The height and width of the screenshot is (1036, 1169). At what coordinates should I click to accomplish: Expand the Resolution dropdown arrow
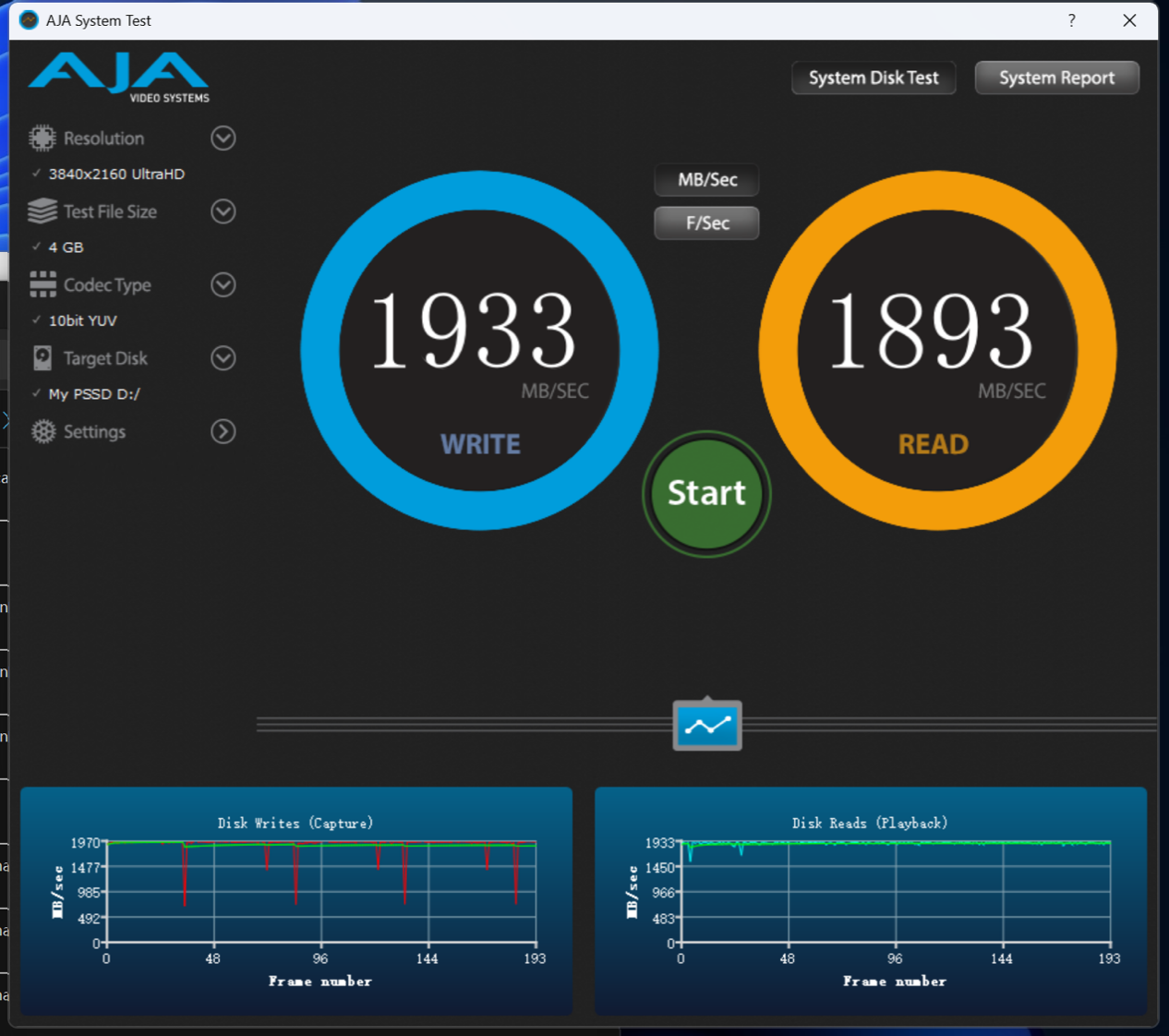[x=223, y=139]
